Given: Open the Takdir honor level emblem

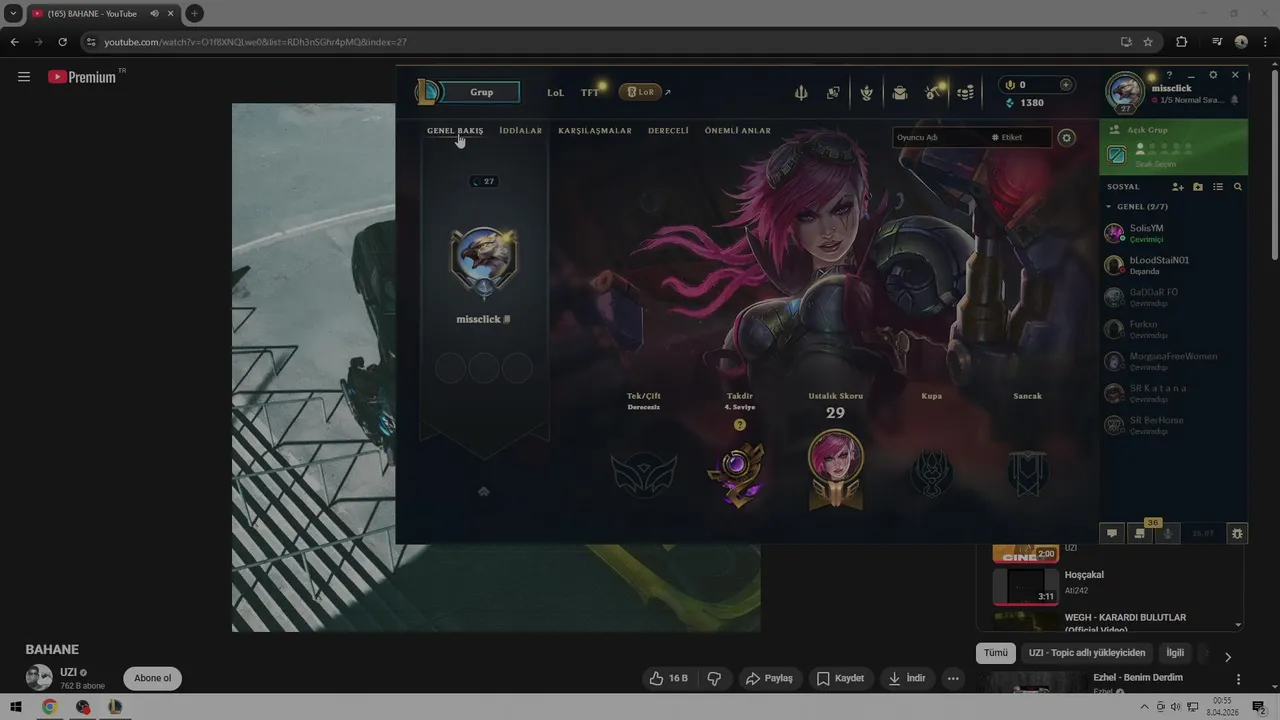Looking at the screenshot, I should [x=739, y=474].
